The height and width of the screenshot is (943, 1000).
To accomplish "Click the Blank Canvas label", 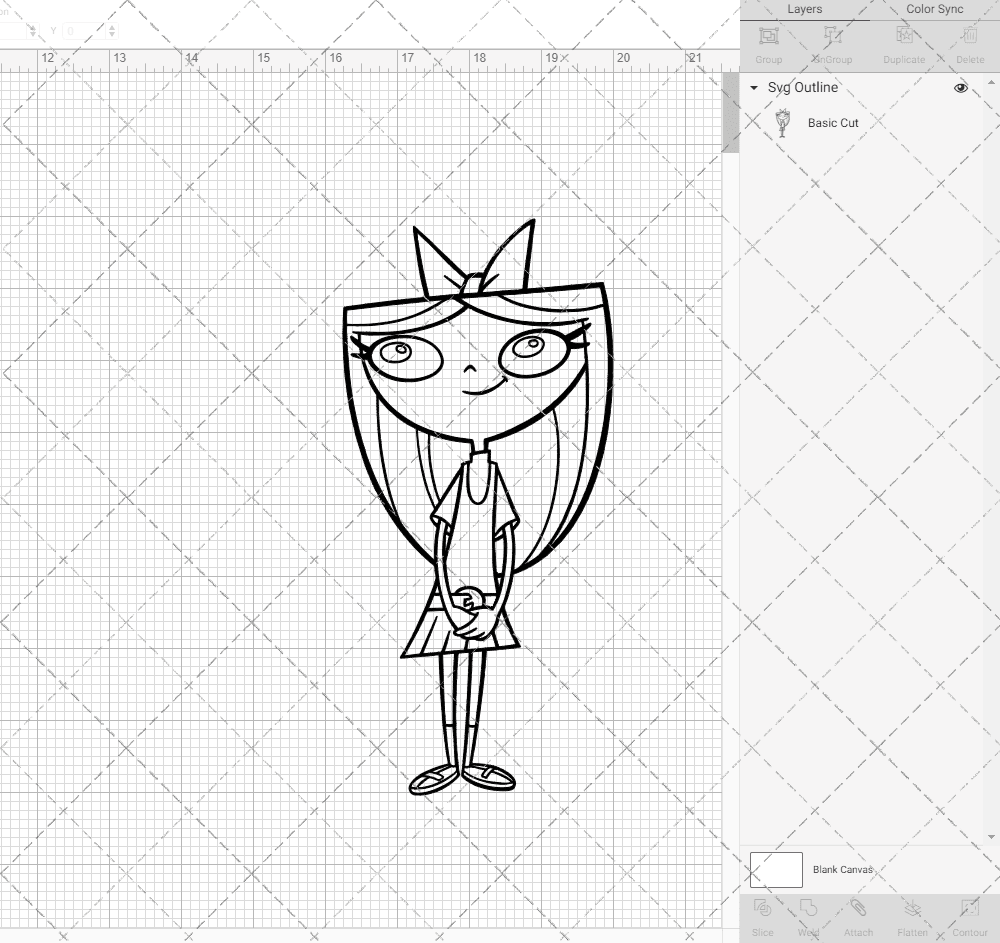I will tap(842, 870).
